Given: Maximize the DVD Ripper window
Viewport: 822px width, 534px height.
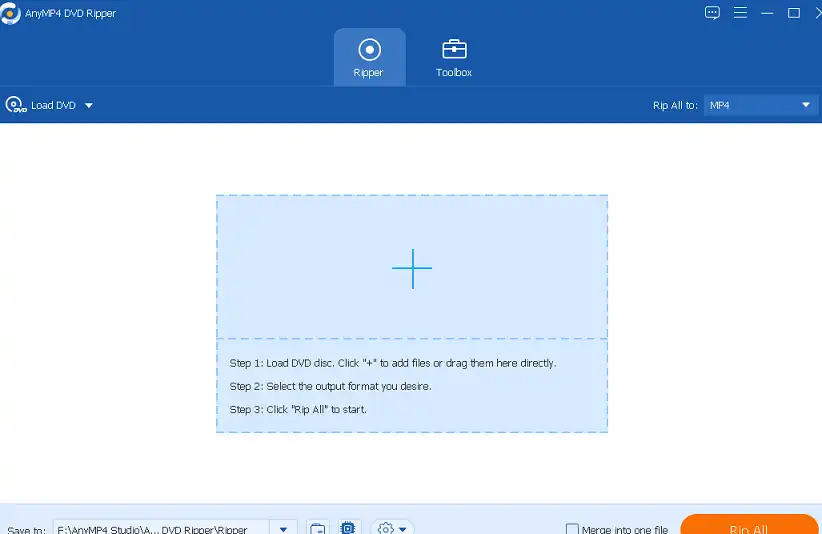Looking at the screenshot, I should tap(794, 13).
